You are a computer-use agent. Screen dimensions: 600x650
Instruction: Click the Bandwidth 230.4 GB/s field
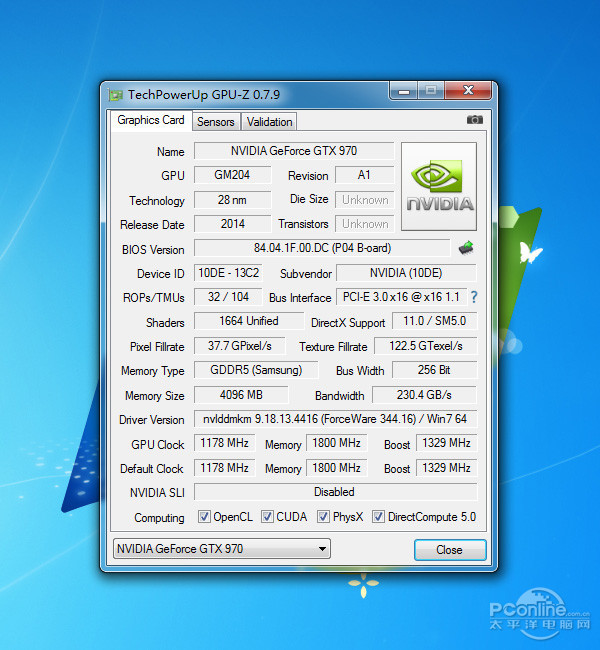(425, 395)
